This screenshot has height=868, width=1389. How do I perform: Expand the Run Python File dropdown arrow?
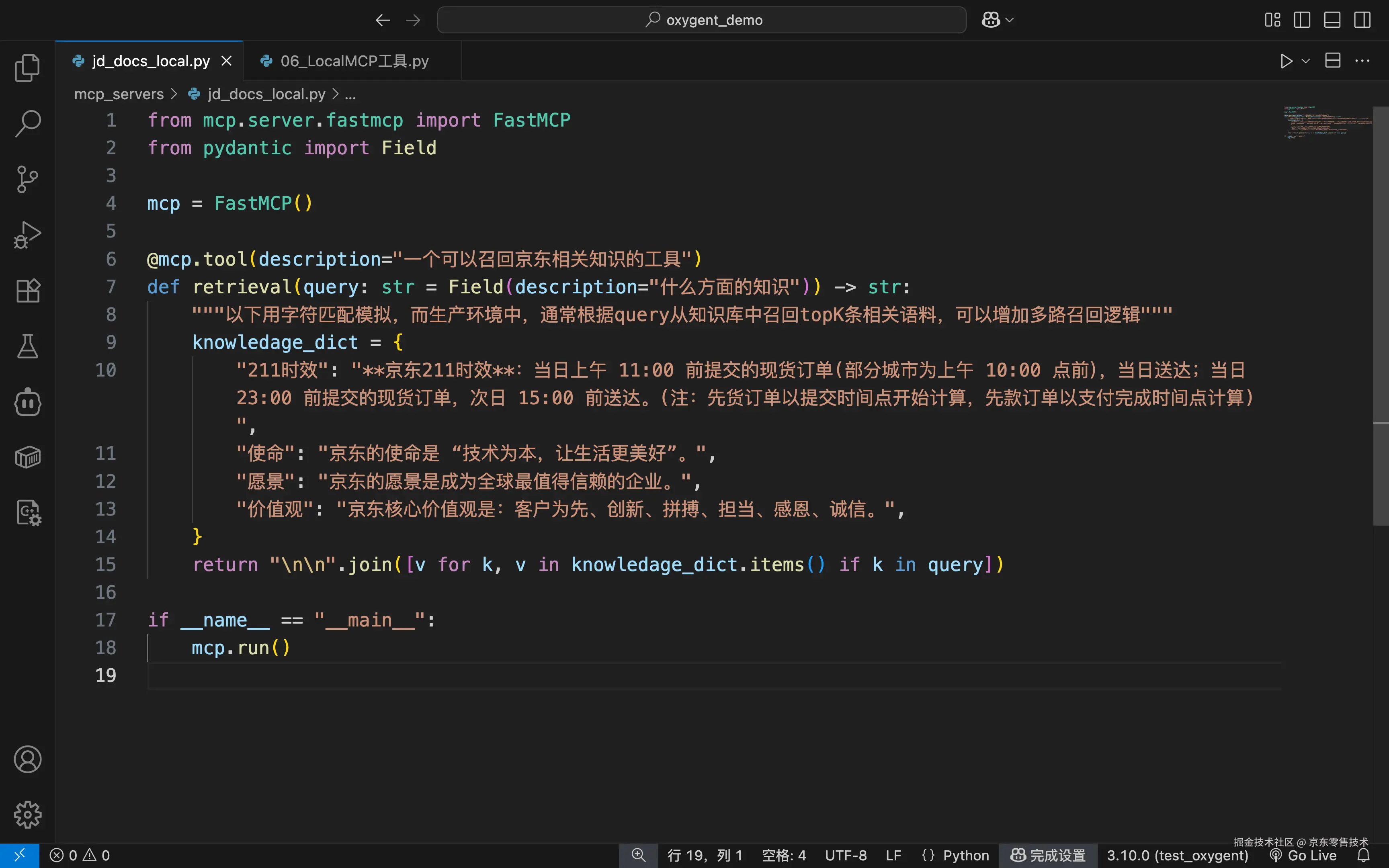[x=1306, y=61]
